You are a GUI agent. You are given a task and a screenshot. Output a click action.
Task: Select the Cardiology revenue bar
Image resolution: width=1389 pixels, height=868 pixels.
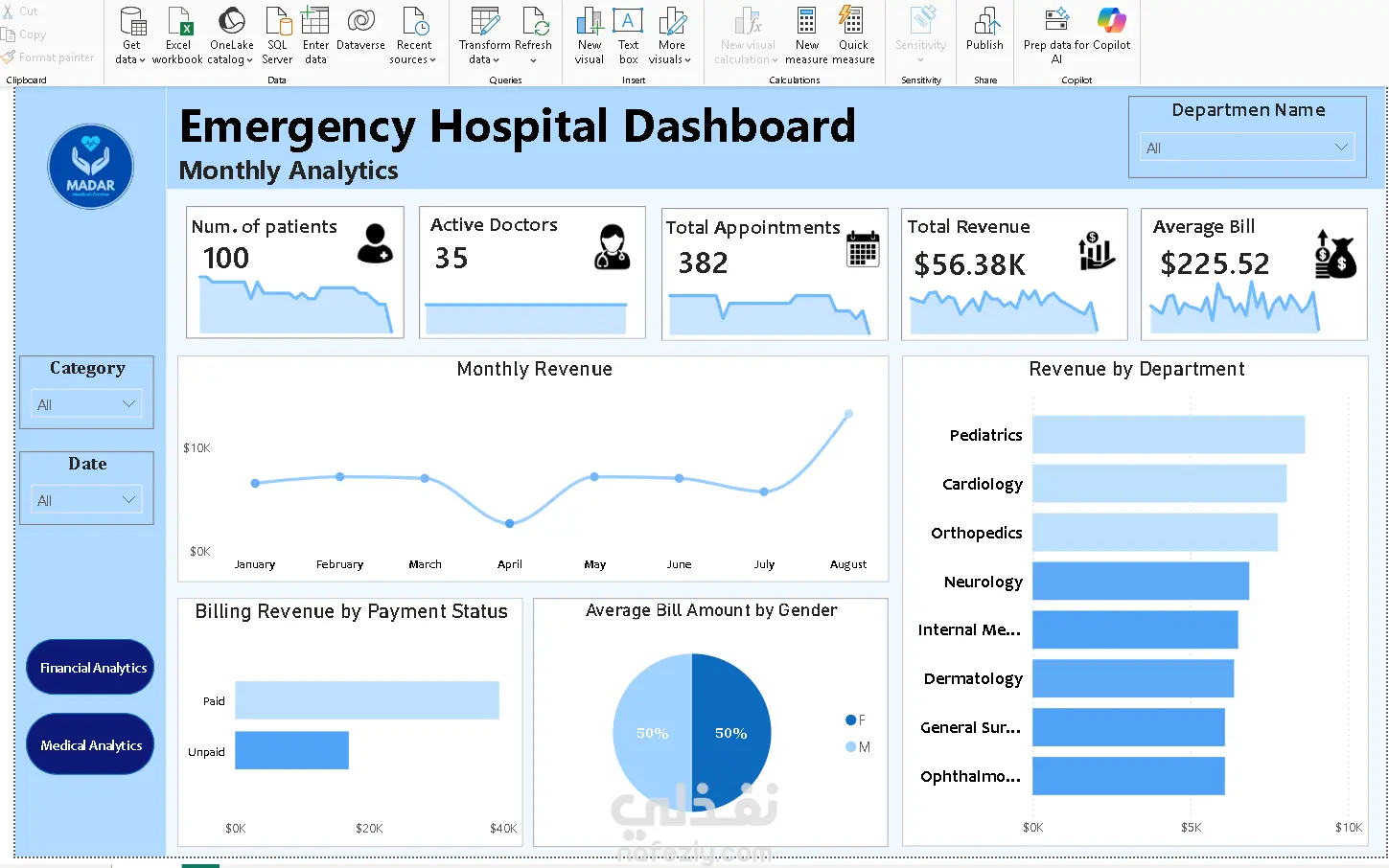(x=1159, y=484)
